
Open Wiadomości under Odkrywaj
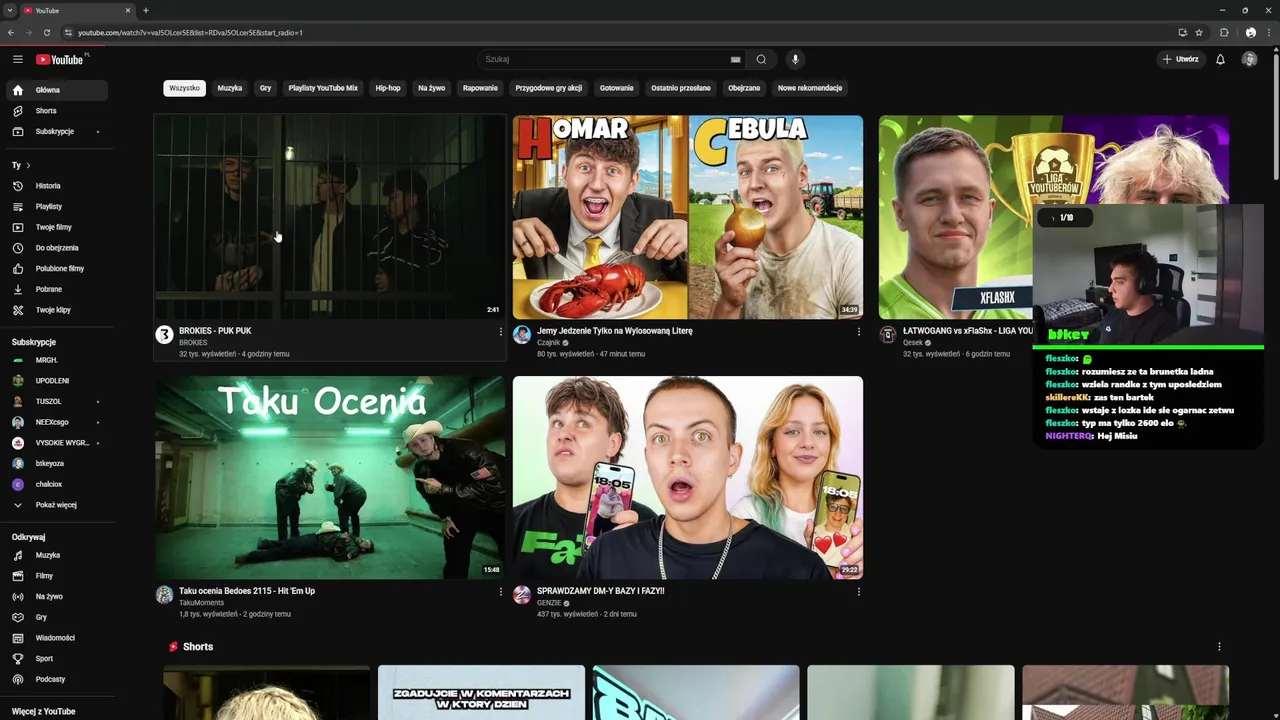click(x=57, y=638)
